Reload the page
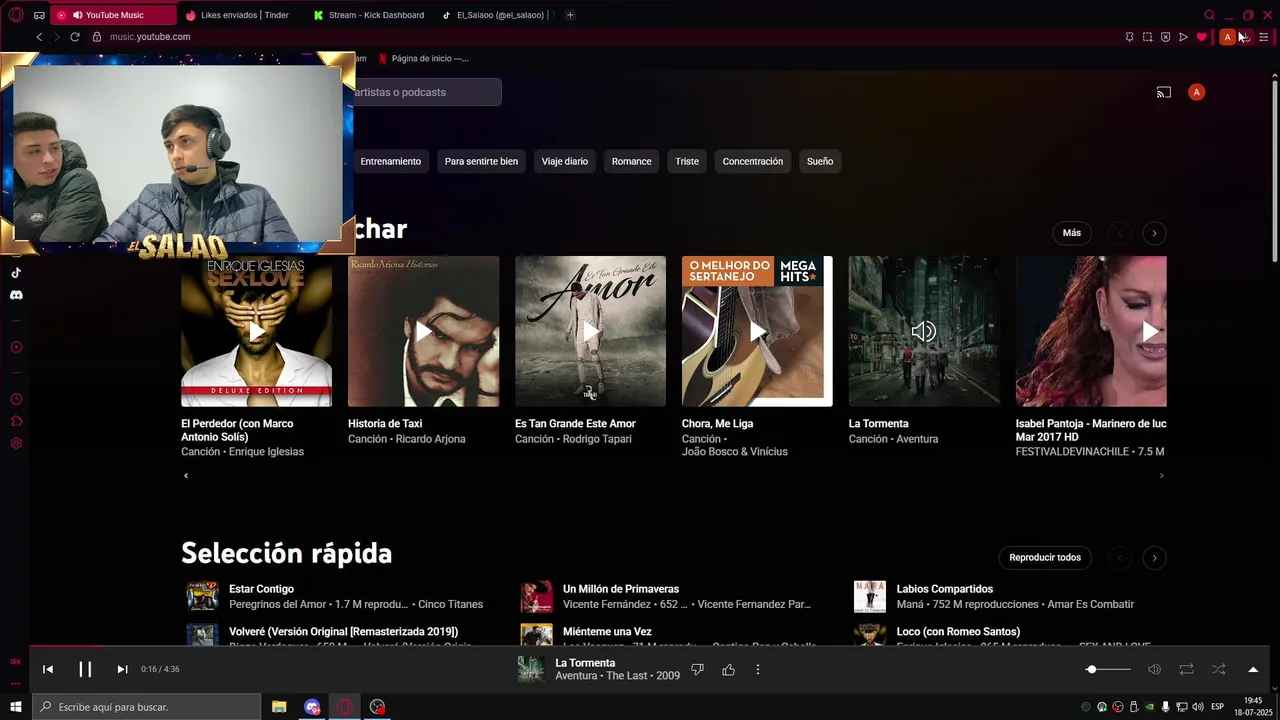Screen dimensions: 1280x720 click(x=74, y=37)
